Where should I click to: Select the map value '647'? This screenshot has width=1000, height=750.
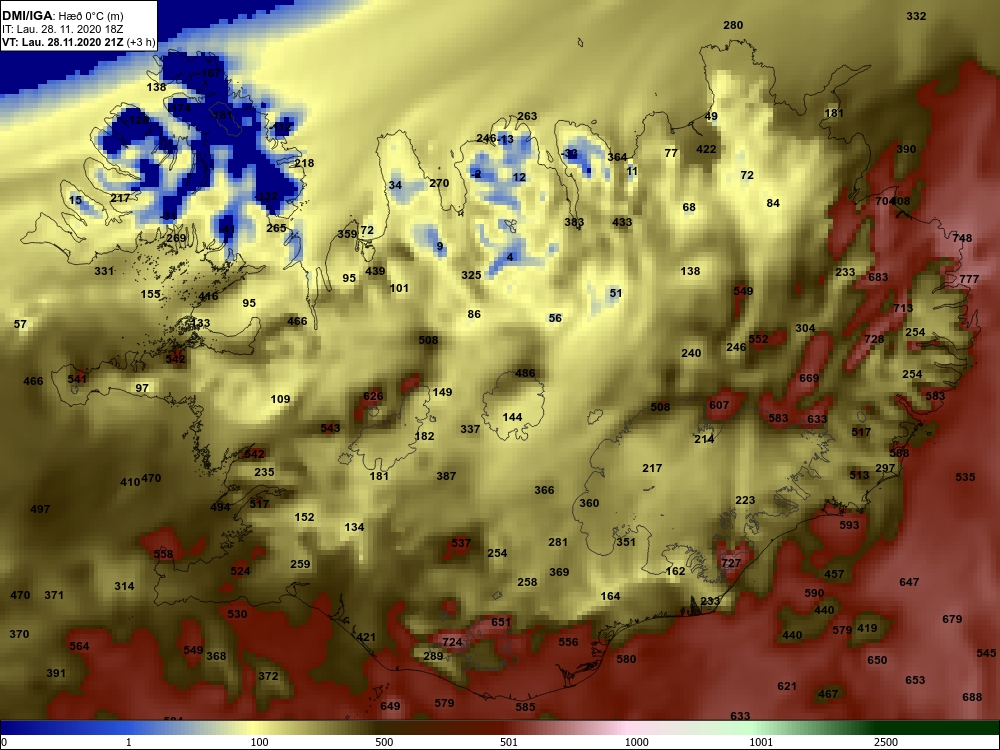[x=909, y=582]
